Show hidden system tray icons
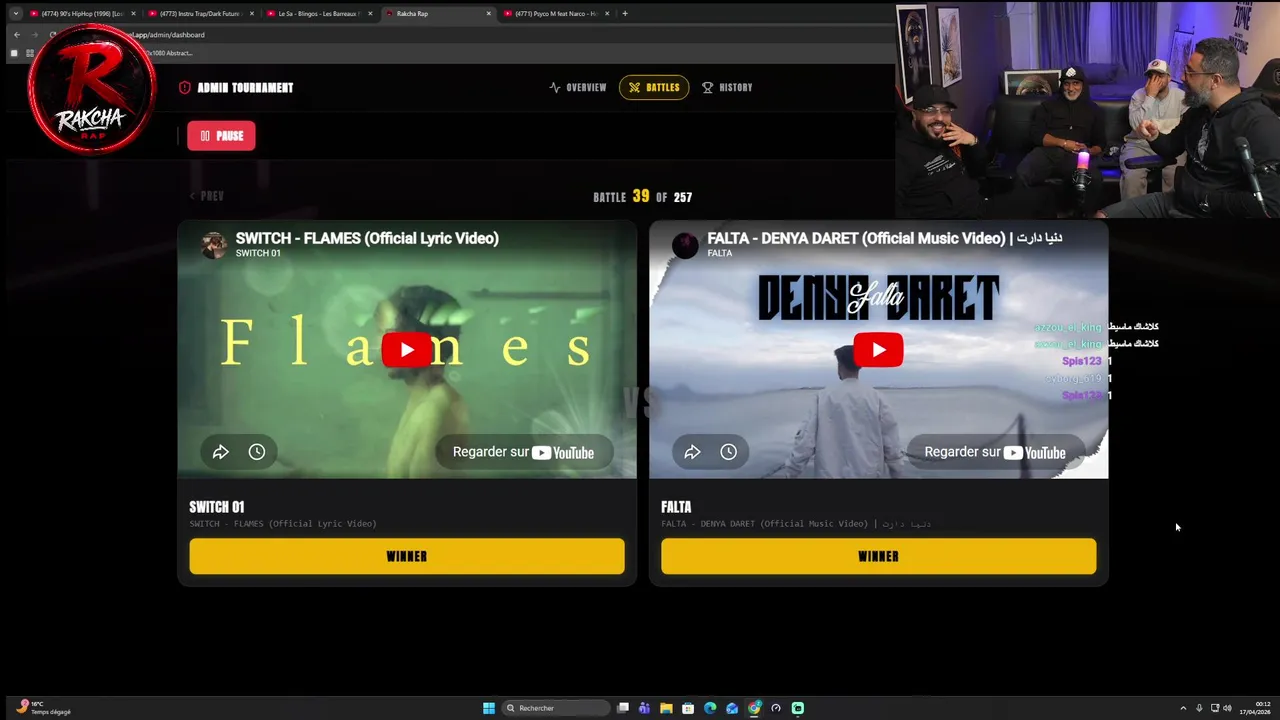 [1183, 708]
